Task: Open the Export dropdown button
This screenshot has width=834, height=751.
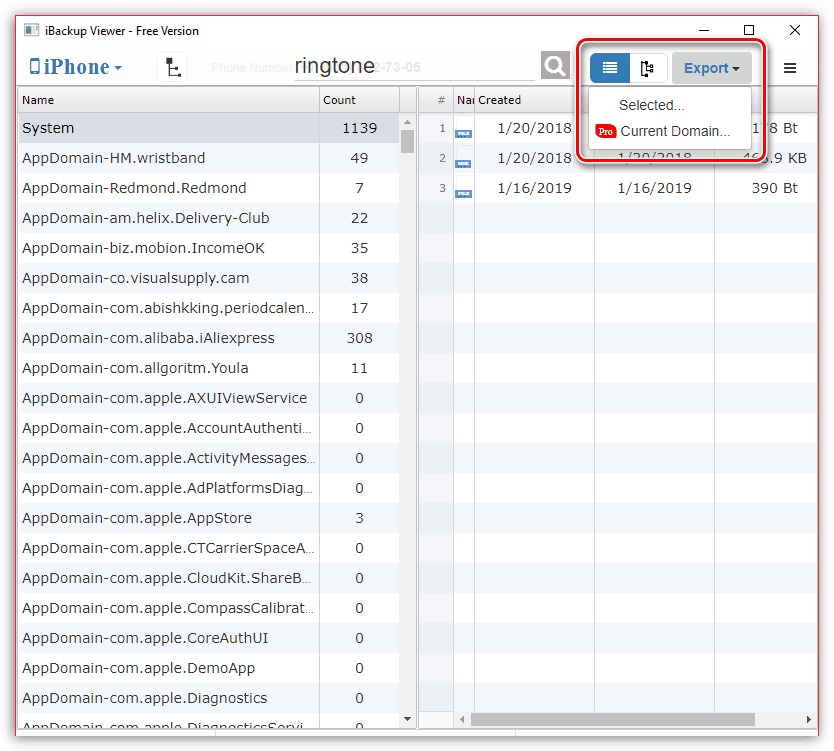Action: pos(711,68)
